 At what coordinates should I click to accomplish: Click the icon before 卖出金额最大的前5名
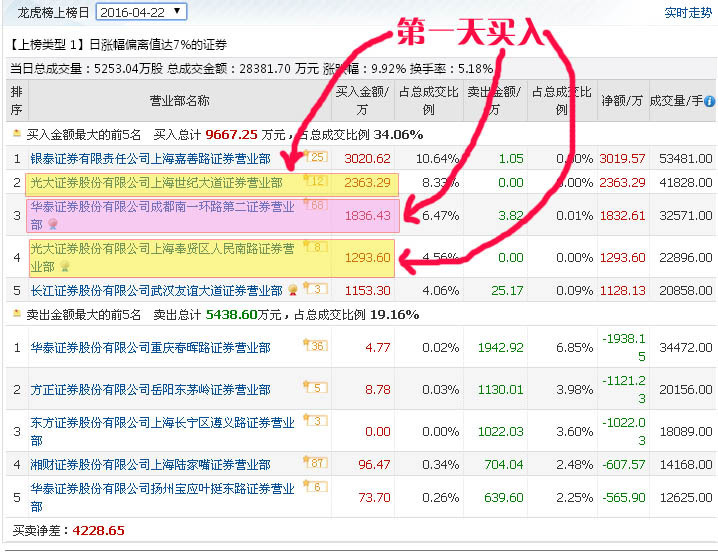coord(17,313)
